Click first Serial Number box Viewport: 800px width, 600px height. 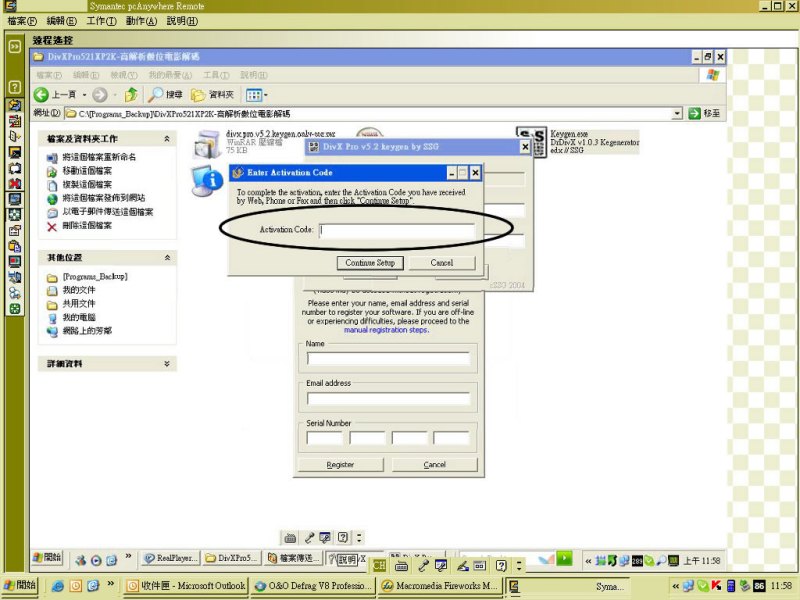click(x=324, y=438)
